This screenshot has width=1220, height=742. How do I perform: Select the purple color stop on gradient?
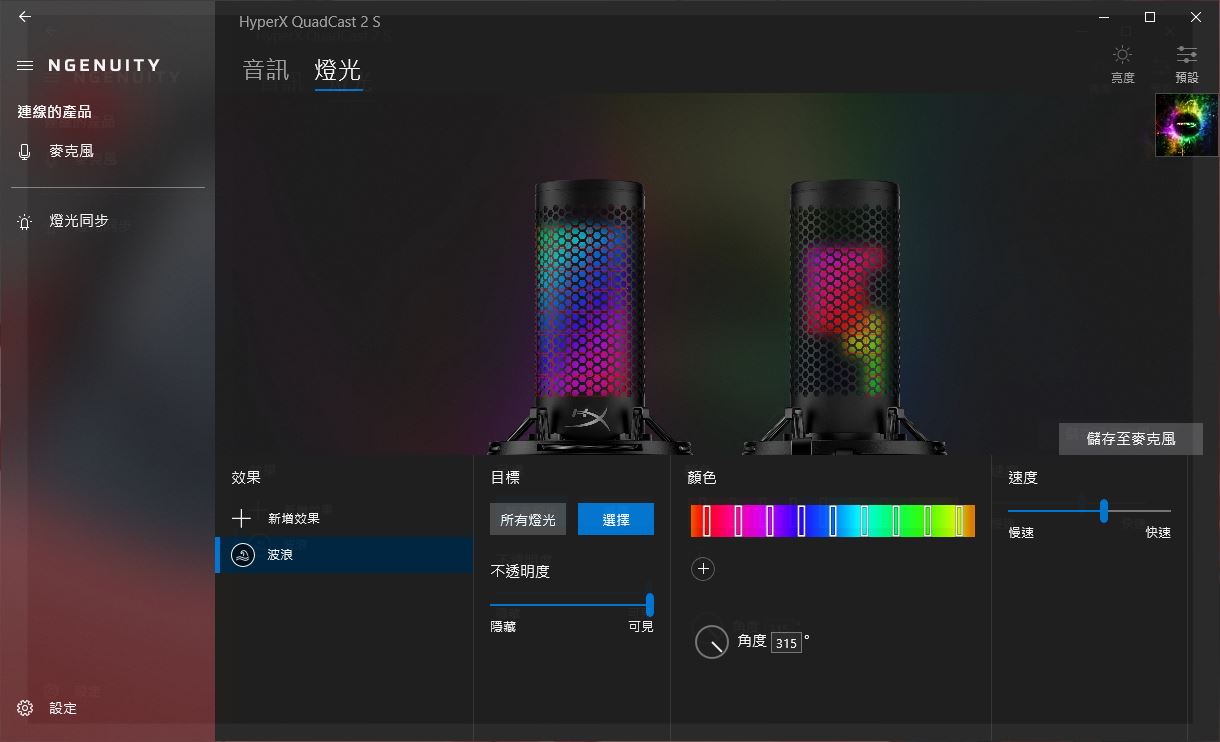[770, 521]
